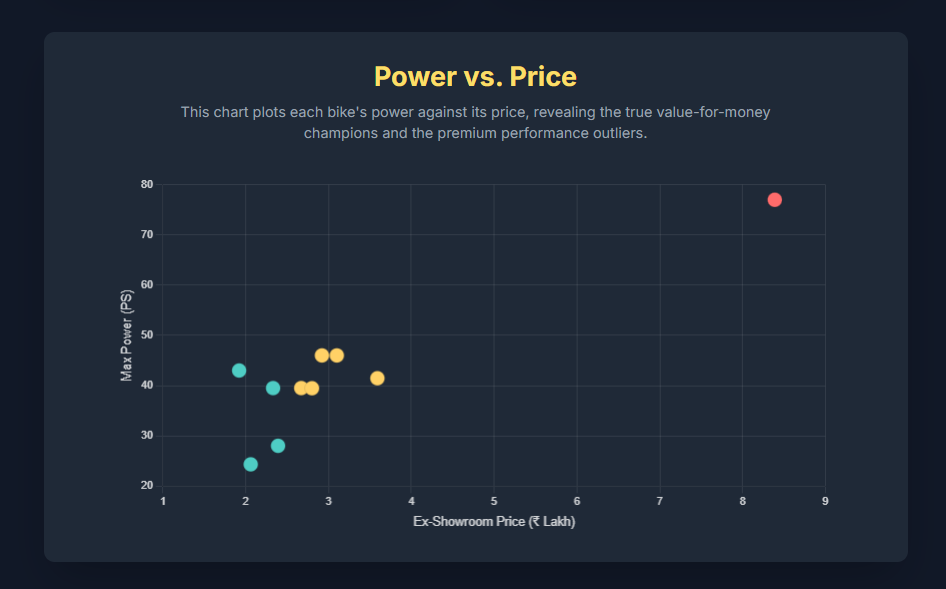Click the 5 tick label on the price axis
Image resolution: width=946 pixels, height=589 pixels.
pyautogui.click(x=494, y=500)
